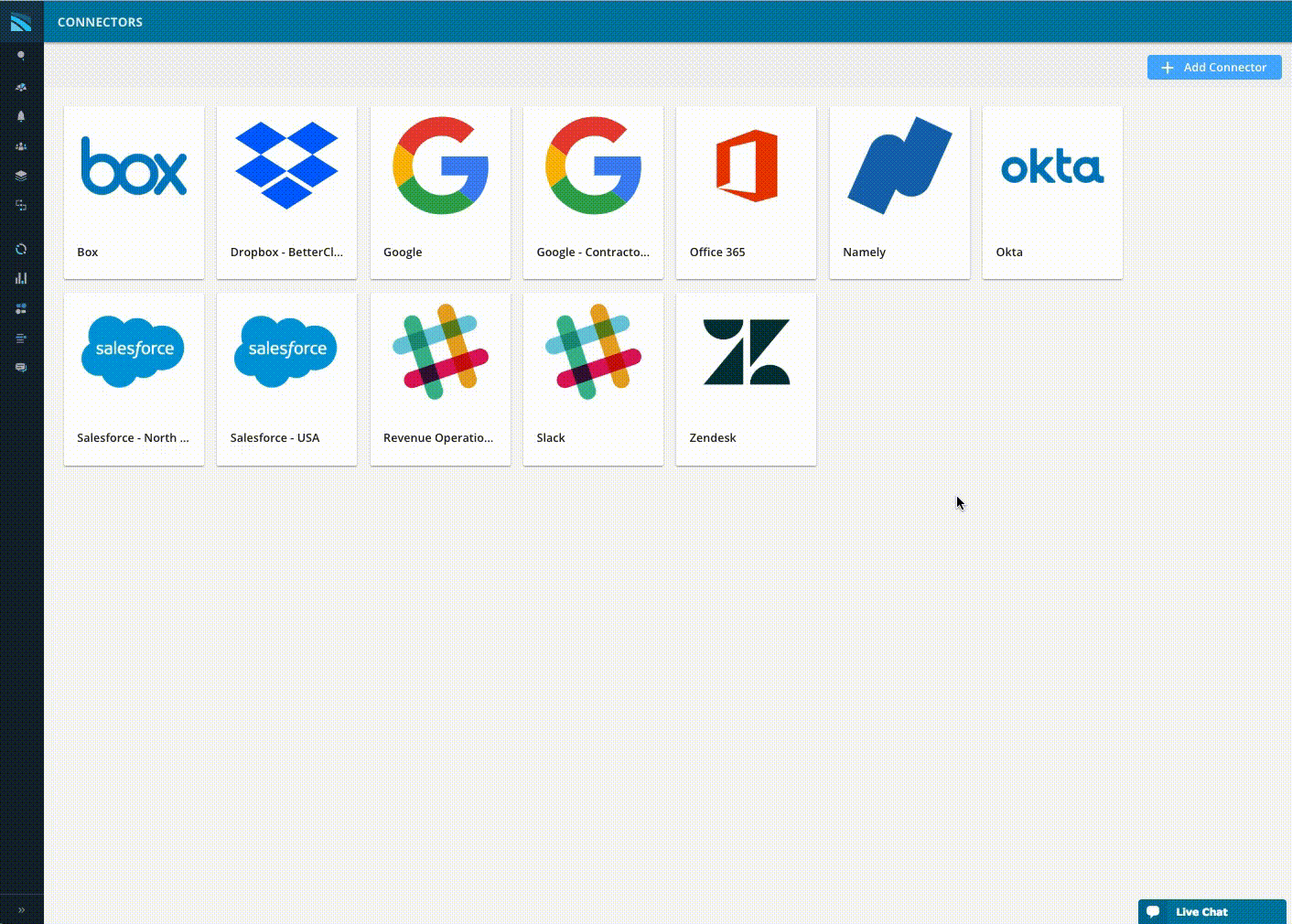Expand the sidebar with double-chevron
Screen dimensions: 1292x924
pyautogui.click(x=21, y=910)
